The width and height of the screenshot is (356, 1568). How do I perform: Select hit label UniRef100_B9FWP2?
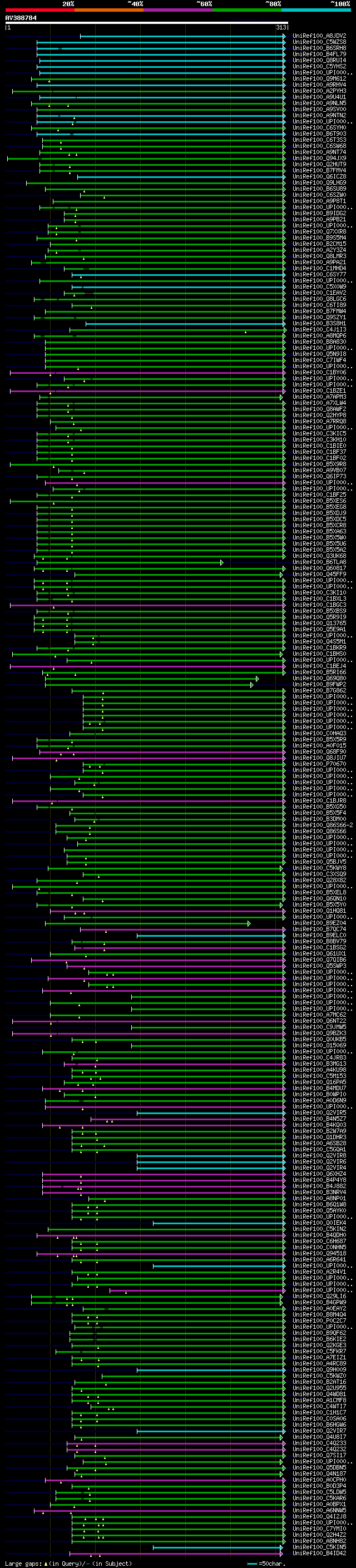click(319, 684)
